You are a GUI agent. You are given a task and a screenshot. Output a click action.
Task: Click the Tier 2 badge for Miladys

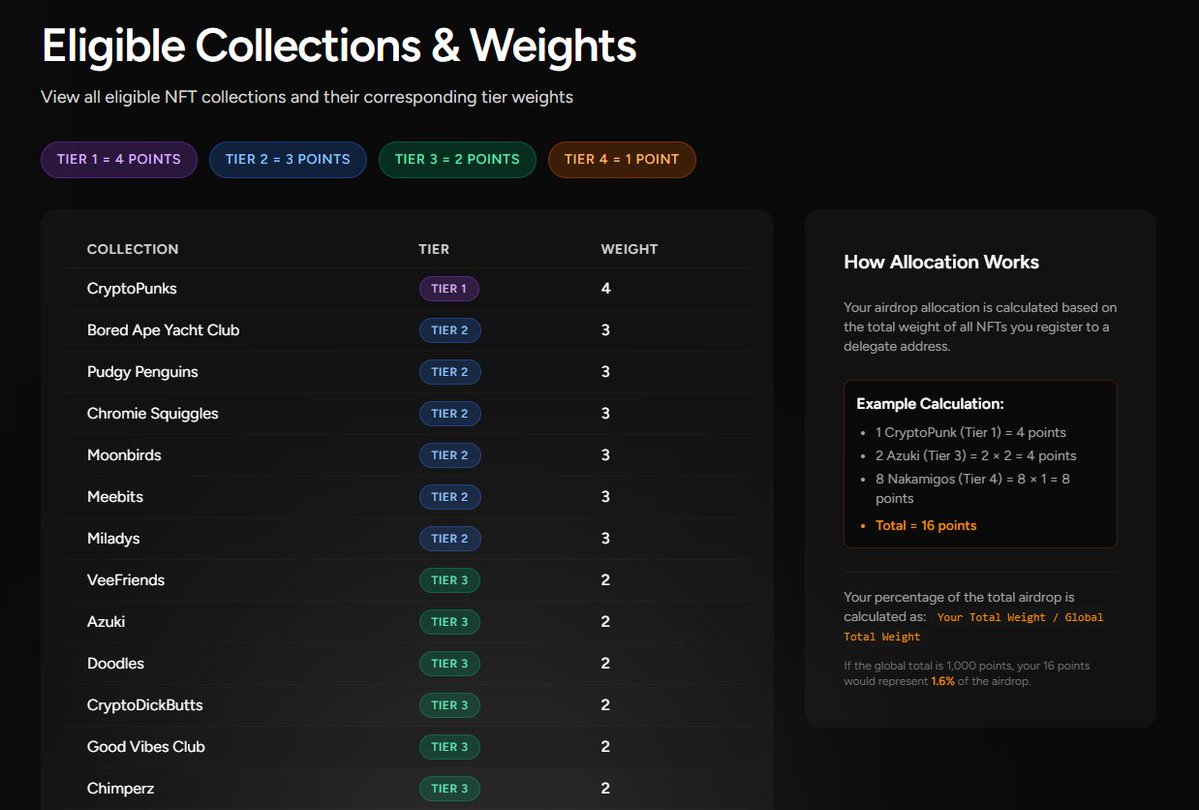[x=450, y=538]
